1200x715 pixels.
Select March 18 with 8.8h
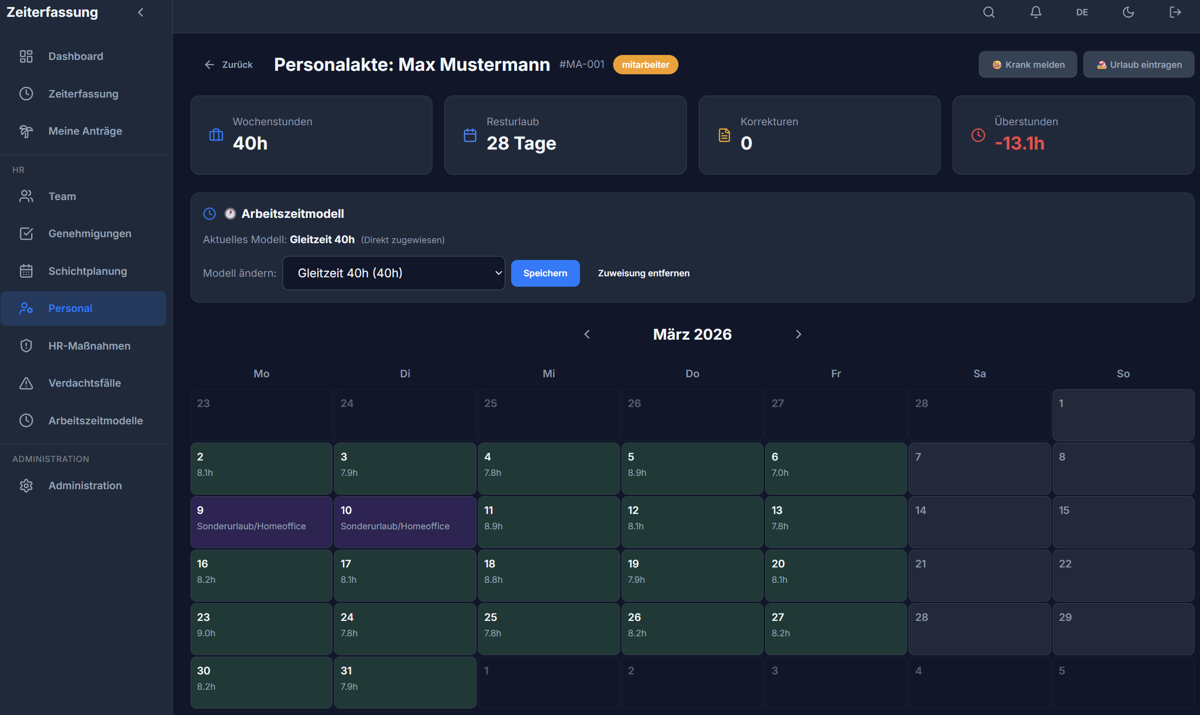(x=549, y=575)
